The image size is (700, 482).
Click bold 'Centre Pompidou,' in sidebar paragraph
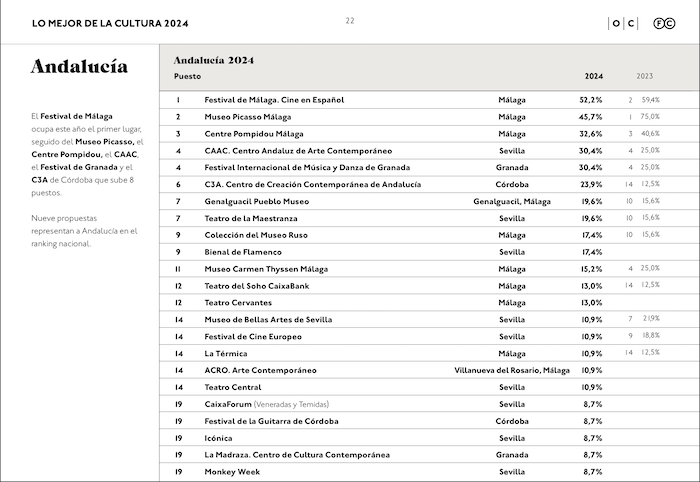[x=67, y=155]
